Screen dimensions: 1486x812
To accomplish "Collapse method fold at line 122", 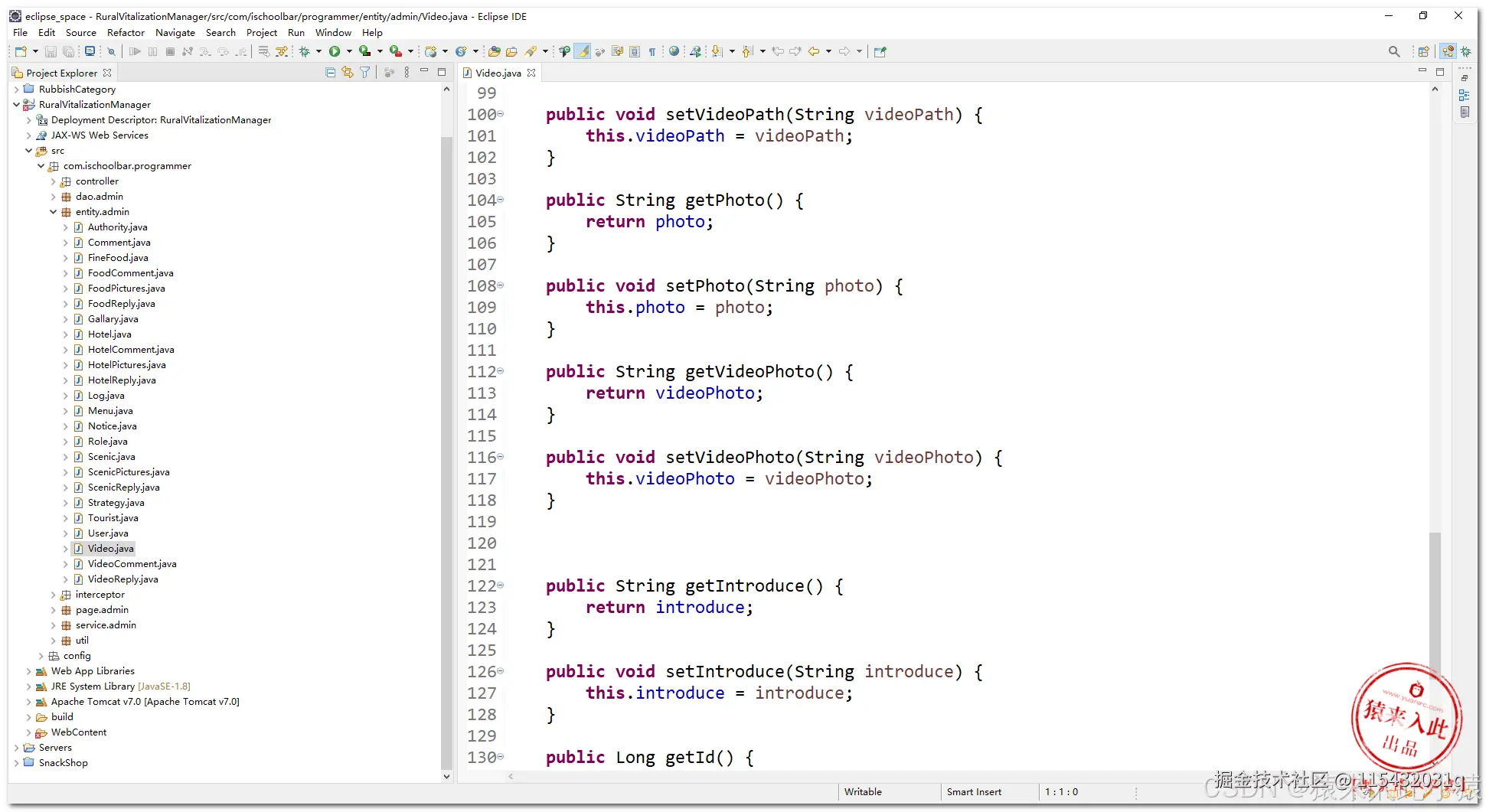I will (501, 585).
